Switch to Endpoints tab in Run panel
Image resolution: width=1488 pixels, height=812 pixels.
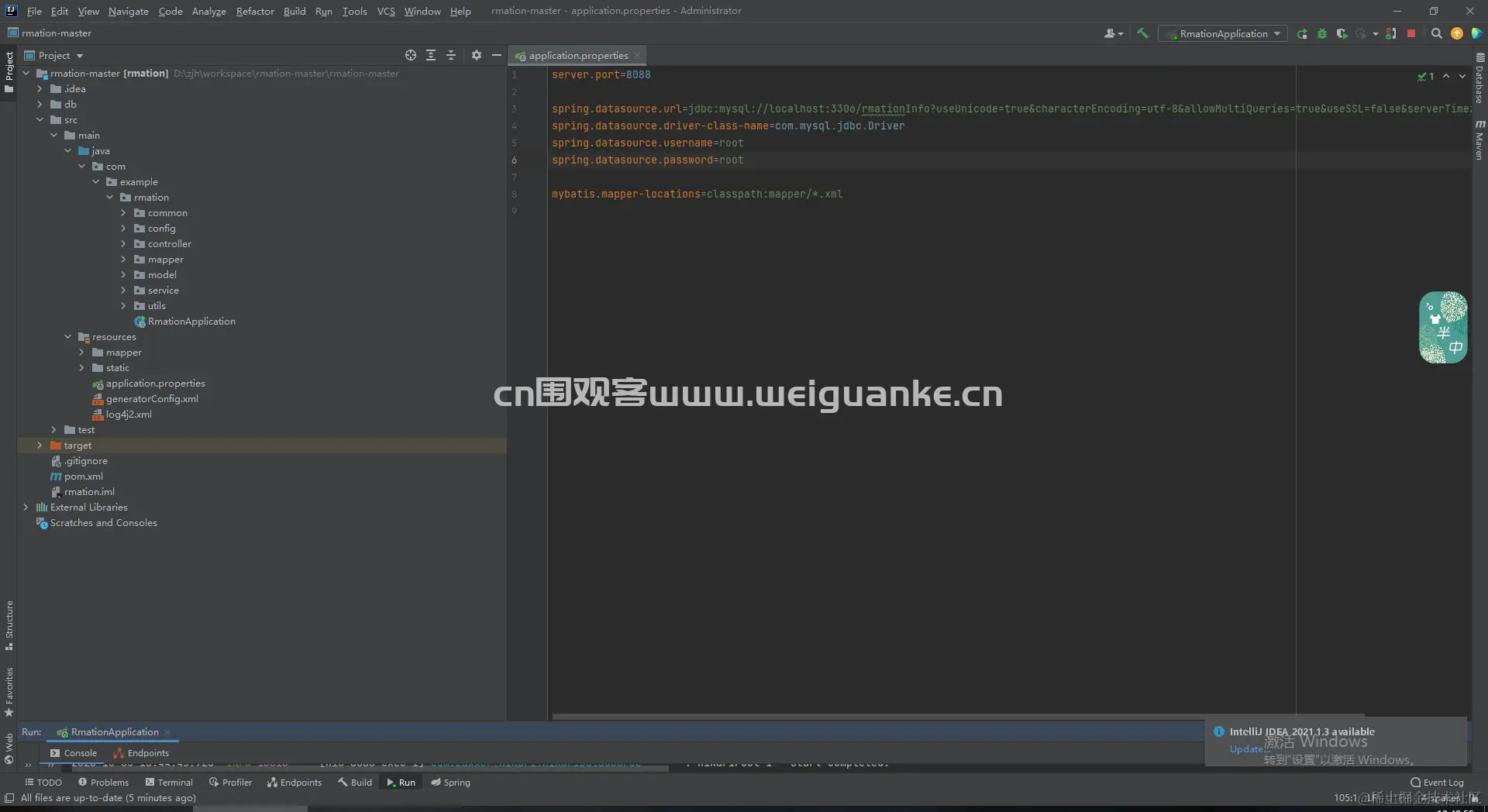(x=141, y=752)
